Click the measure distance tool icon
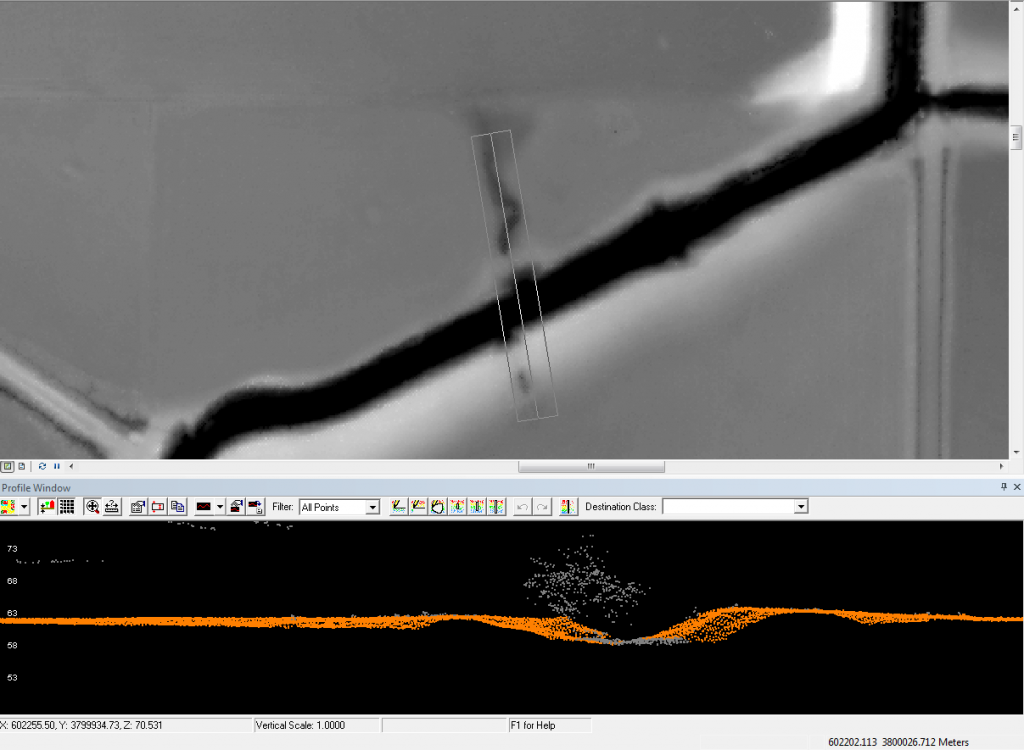 click(x=112, y=506)
